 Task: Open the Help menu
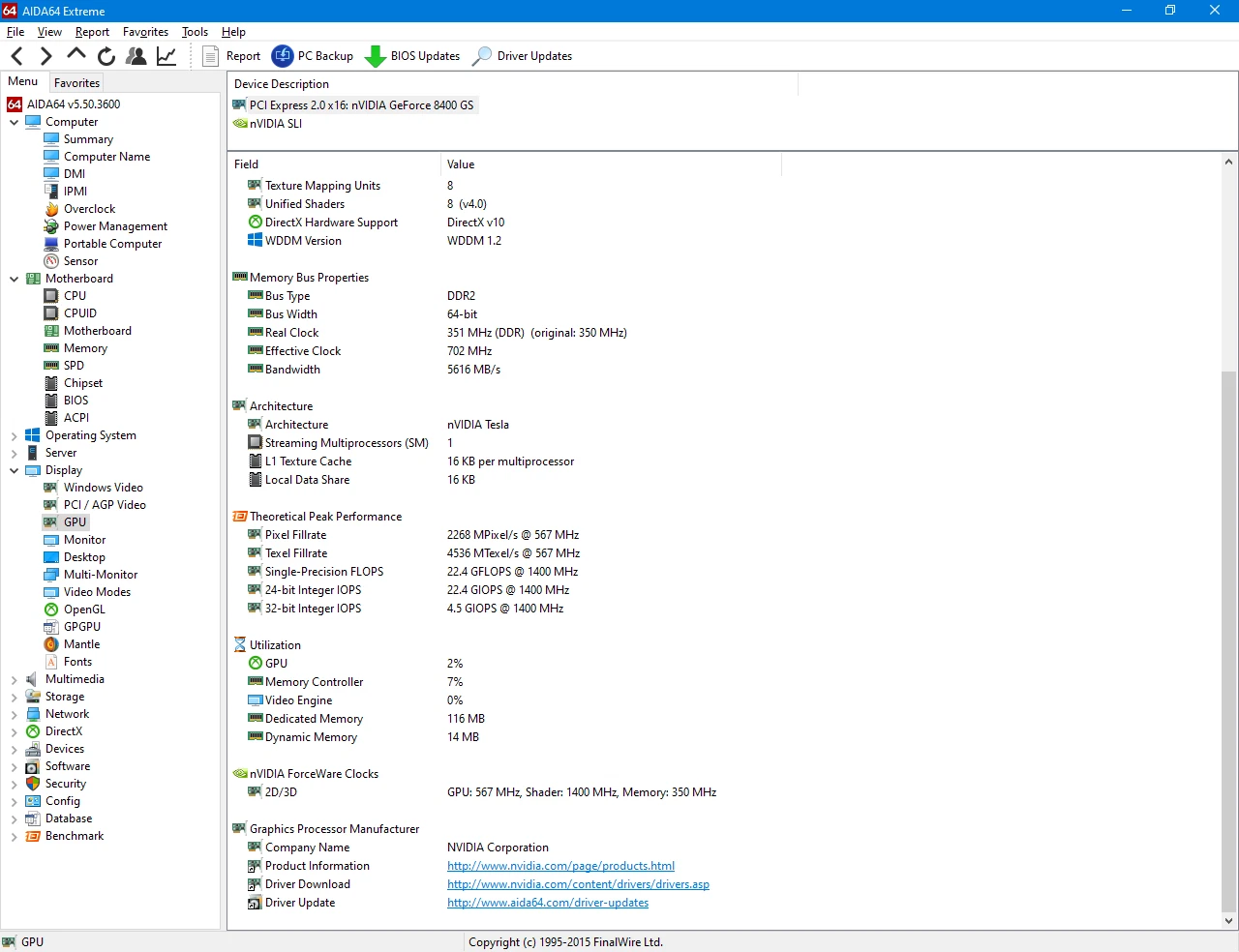233,32
